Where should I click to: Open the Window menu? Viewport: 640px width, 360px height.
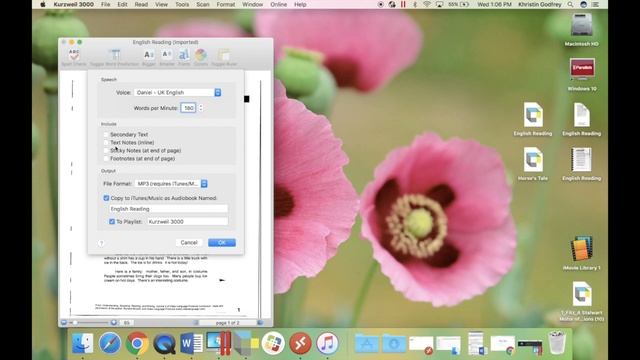click(x=253, y=4)
